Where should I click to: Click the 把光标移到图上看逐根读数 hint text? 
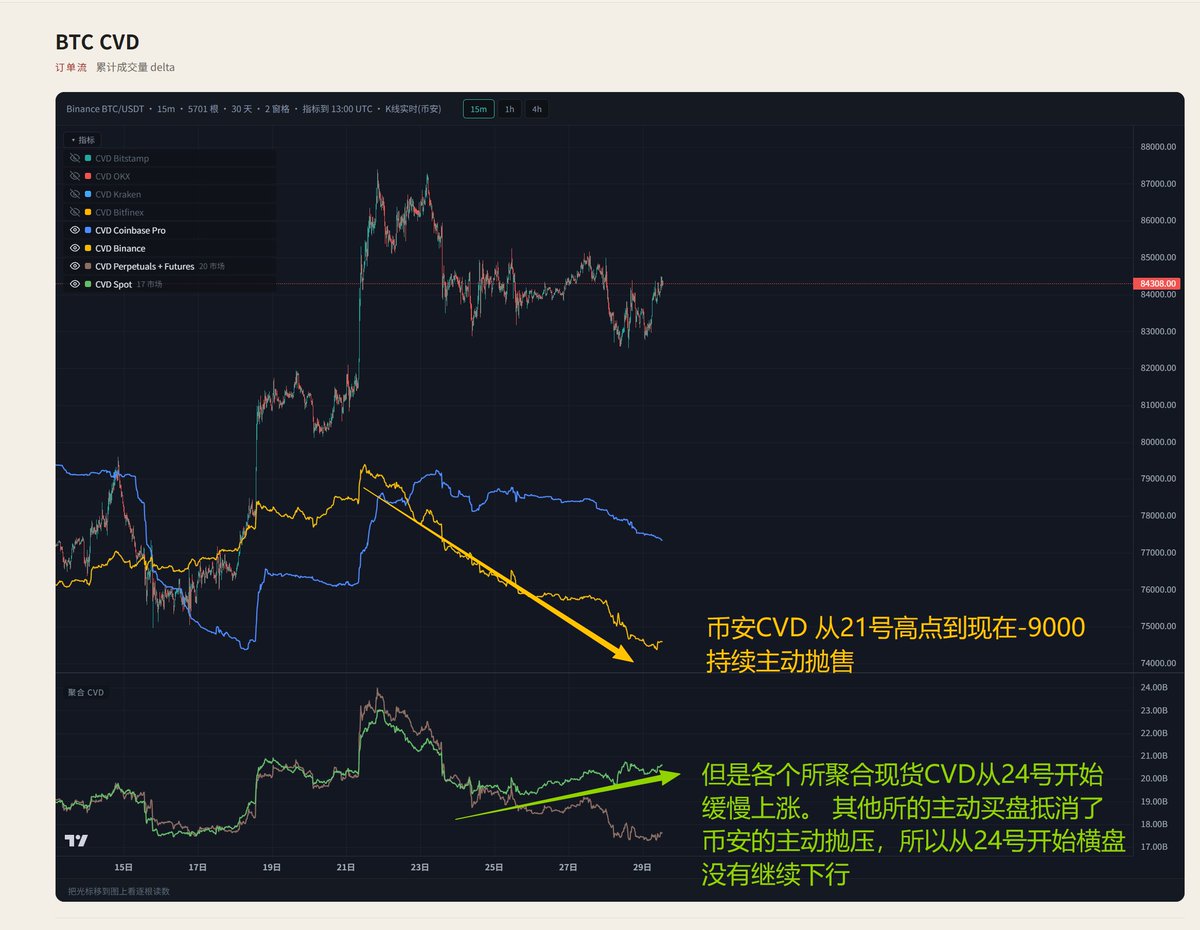click(x=118, y=890)
